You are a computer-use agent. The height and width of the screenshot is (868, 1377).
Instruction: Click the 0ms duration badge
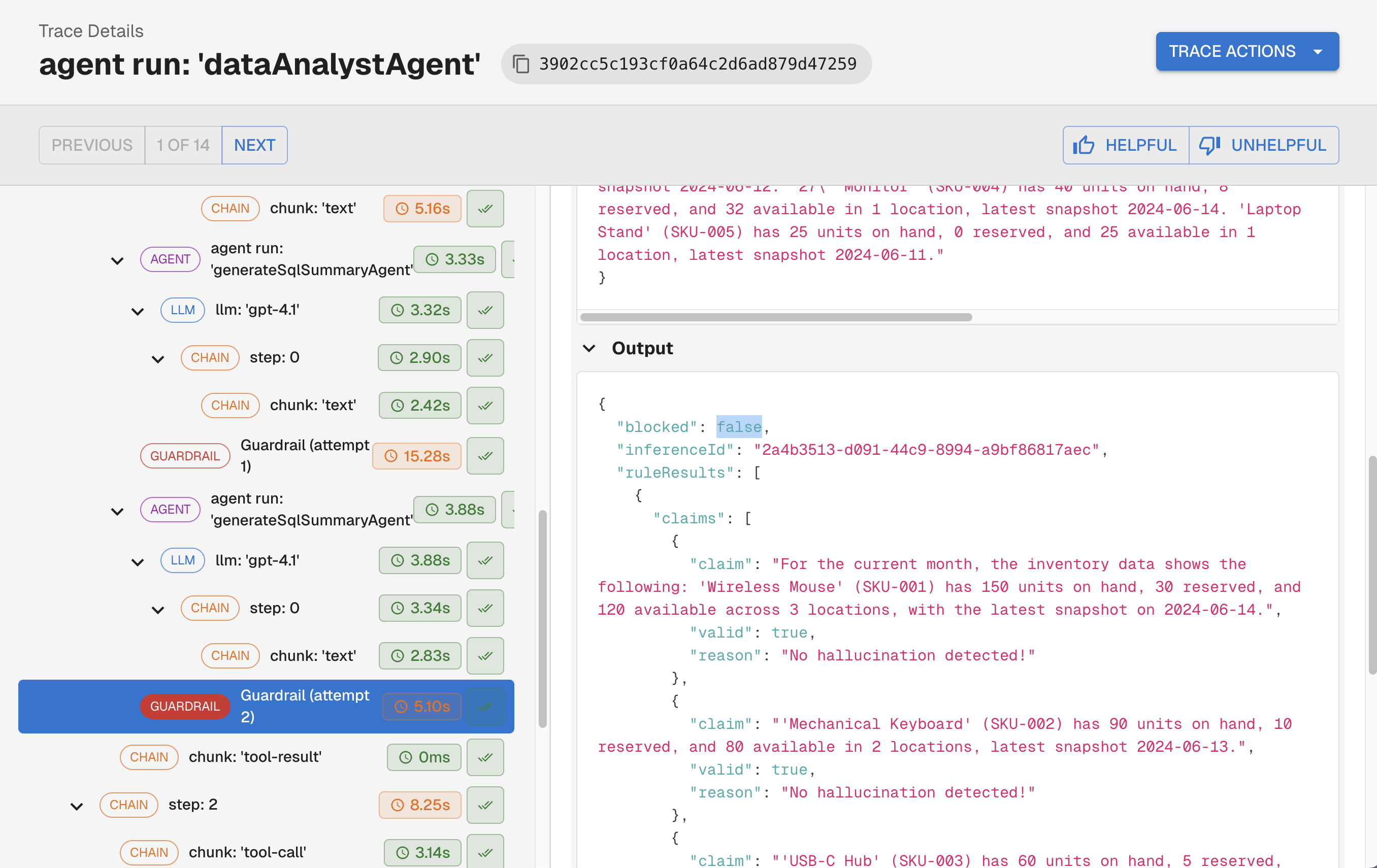(424, 757)
